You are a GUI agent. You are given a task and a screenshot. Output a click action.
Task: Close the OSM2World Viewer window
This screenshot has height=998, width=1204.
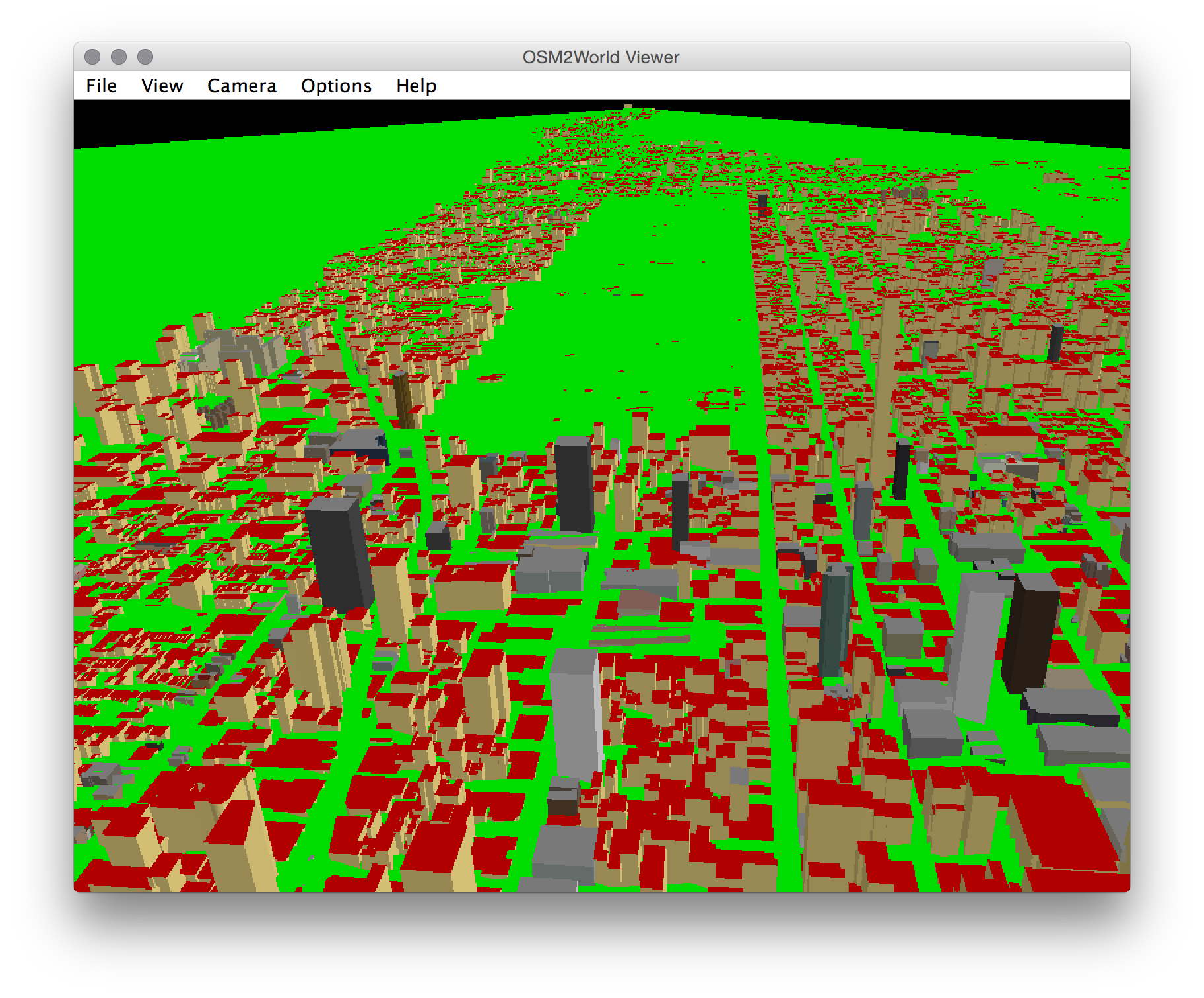pyautogui.click(x=92, y=57)
